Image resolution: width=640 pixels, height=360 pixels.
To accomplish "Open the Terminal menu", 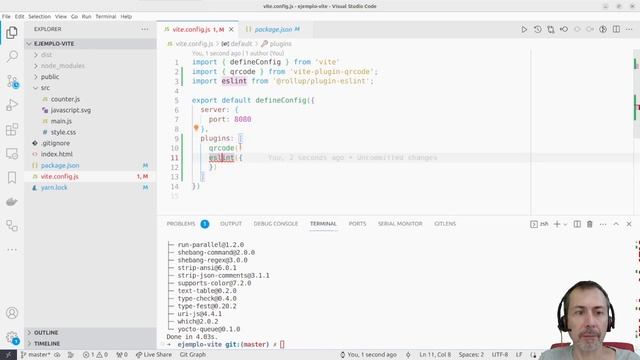I will click(106, 17).
